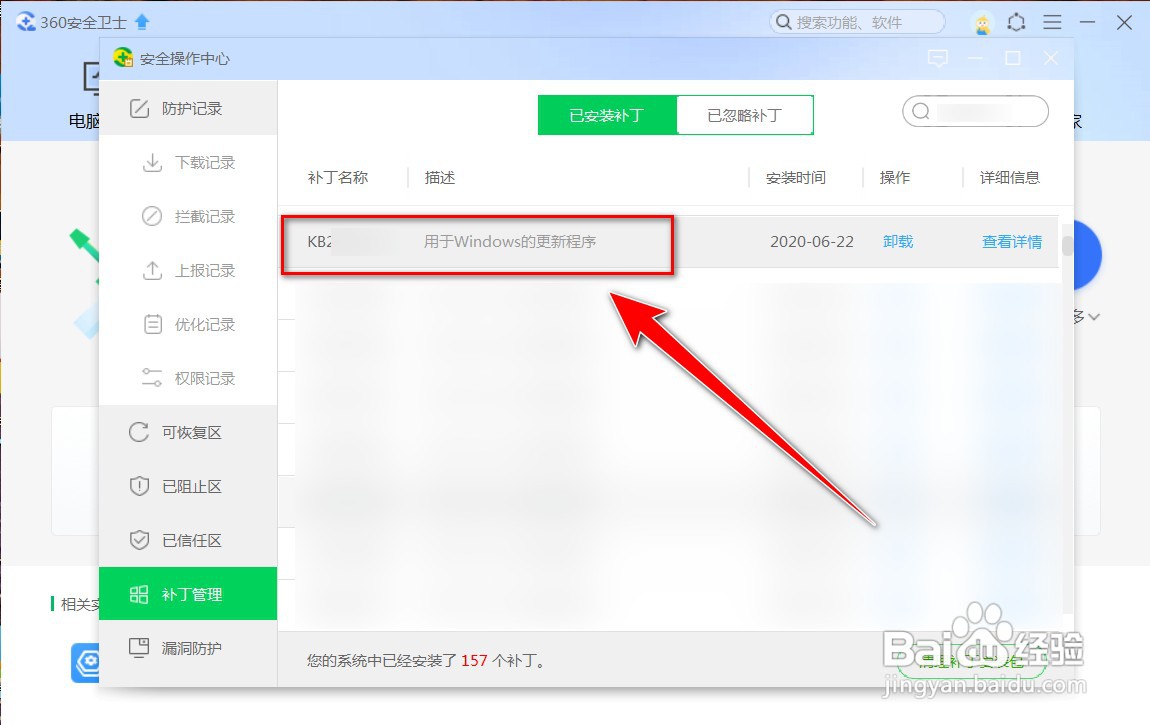Sort by 补丁名称 column header
The height and width of the screenshot is (725, 1150).
(x=337, y=178)
